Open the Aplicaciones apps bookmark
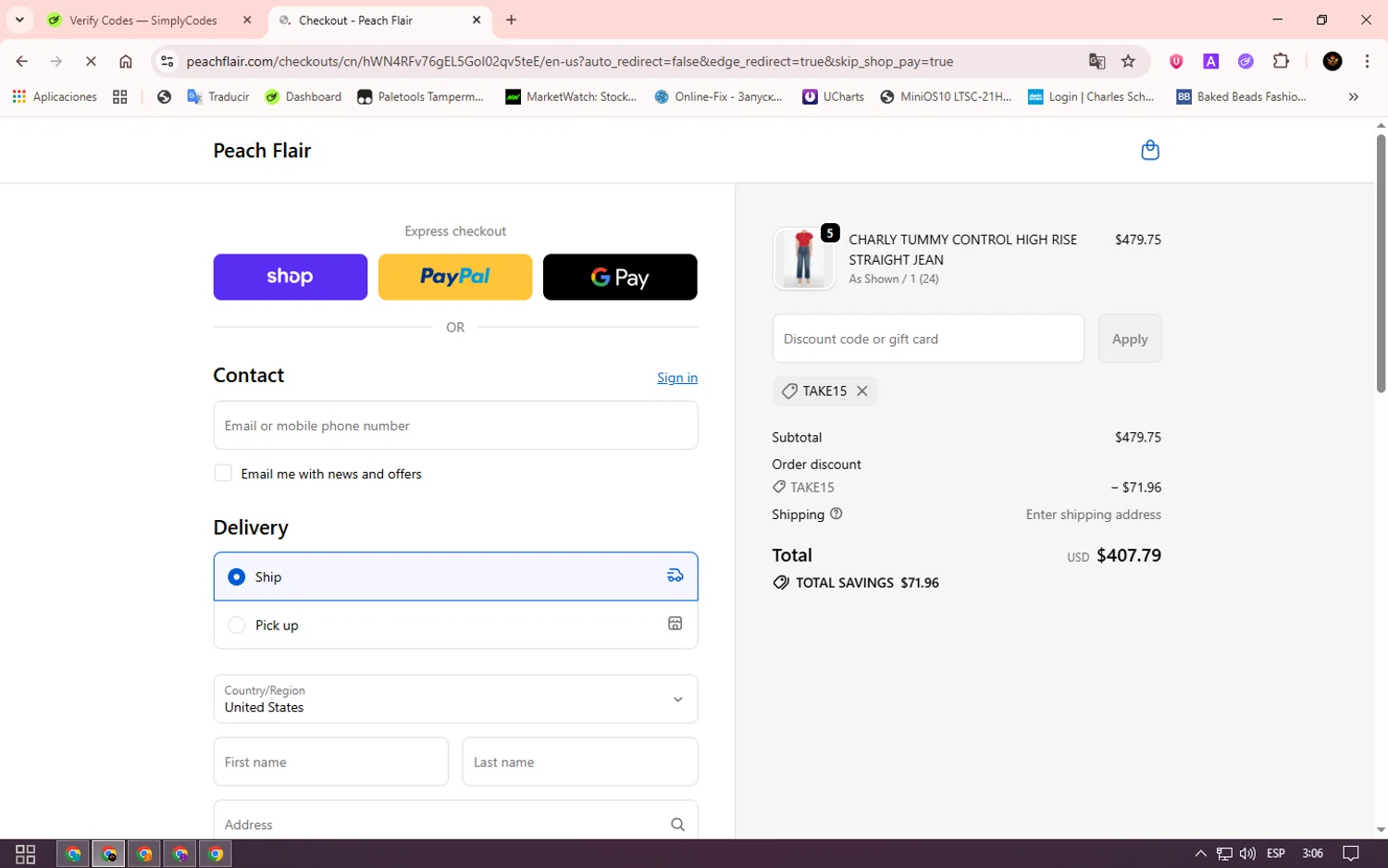Screen dimensions: 1388x868 [x=55, y=96]
